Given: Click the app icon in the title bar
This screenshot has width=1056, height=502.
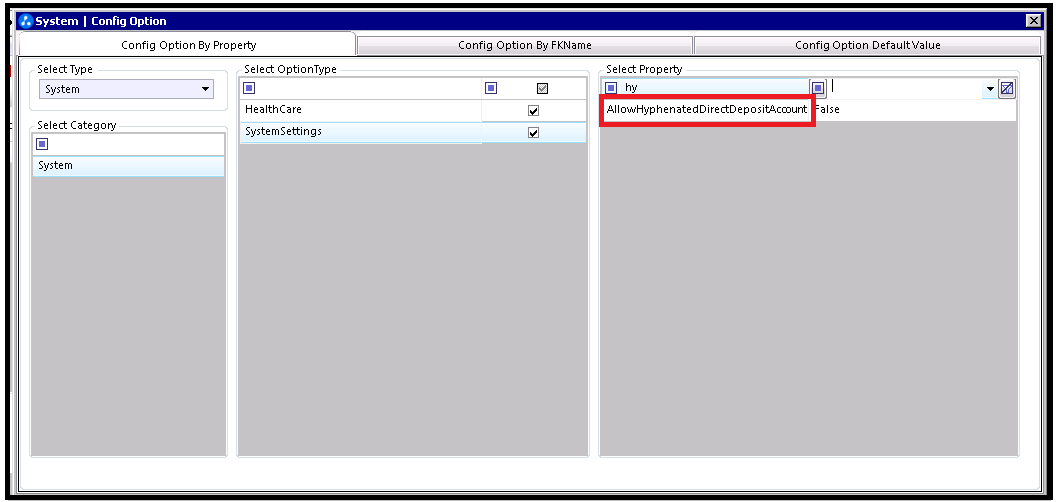Looking at the screenshot, I should tap(27, 21).
